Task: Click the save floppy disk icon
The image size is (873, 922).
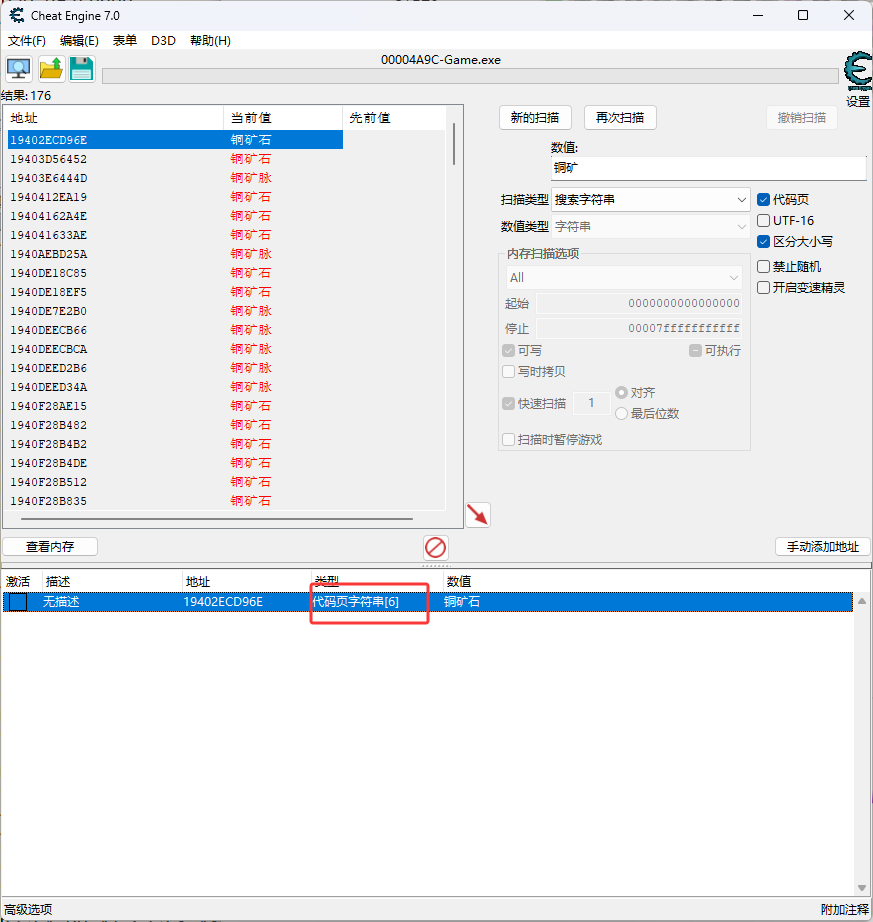Action: point(82,69)
